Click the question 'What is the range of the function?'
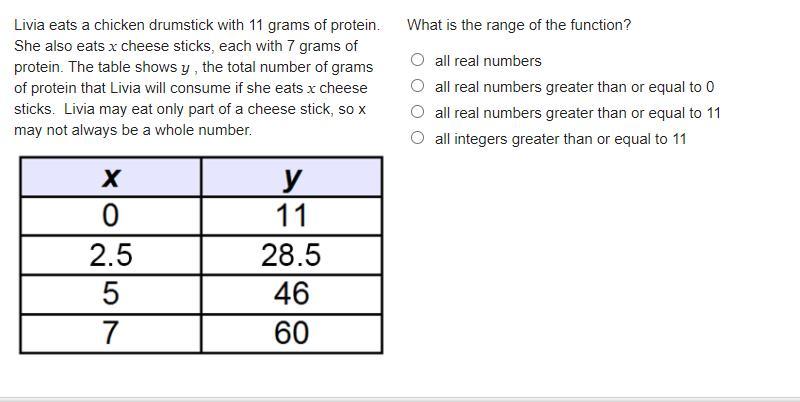This screenshot has width=800, height=402. [x=519, y=25]
